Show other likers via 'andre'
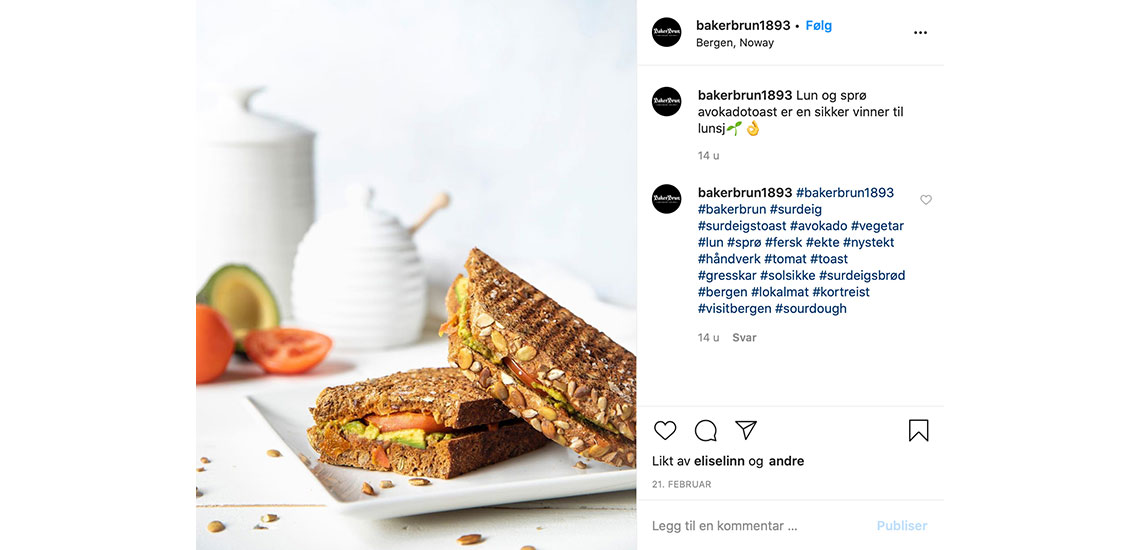The height and width of the screenshot is (550, 1140). click(786, 461)
